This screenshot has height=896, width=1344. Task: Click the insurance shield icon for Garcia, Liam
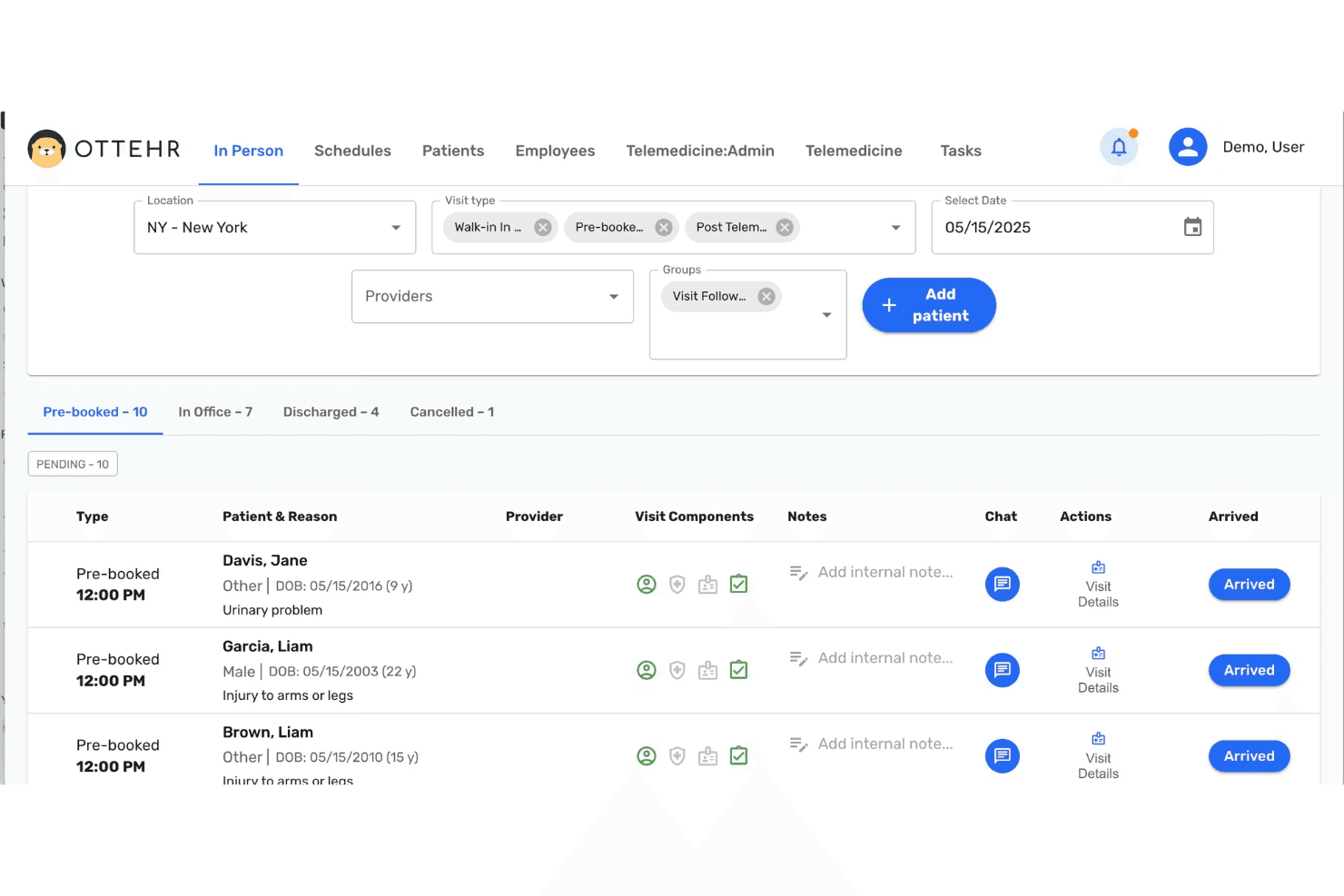677,671
